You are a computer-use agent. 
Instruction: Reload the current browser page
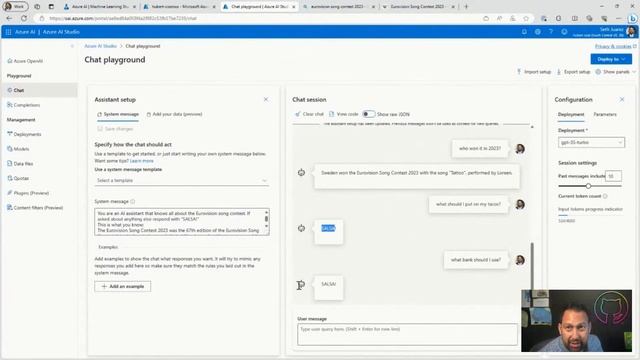click(x=24, y=18)
